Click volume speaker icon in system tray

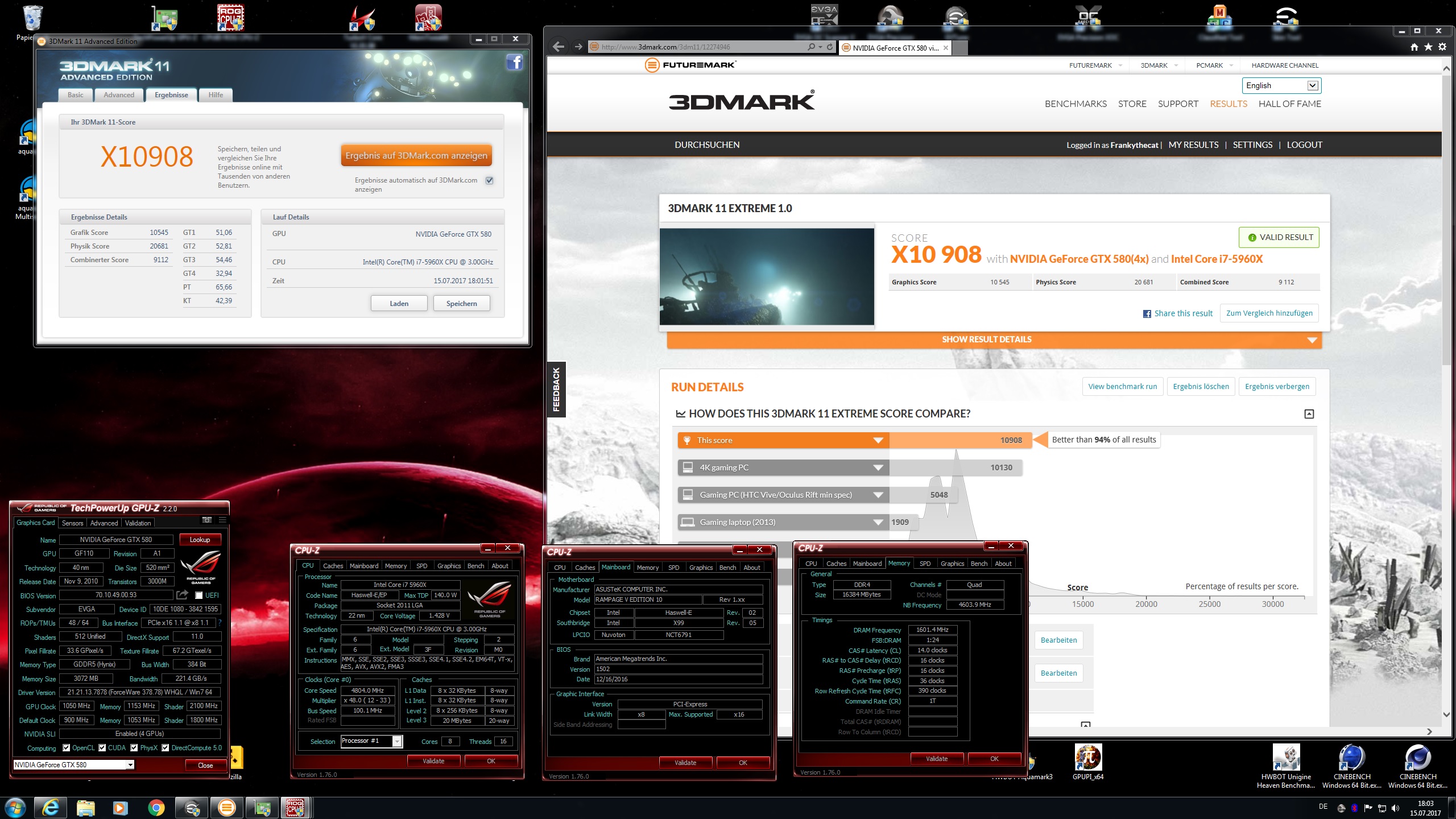tap(1395, 808)
